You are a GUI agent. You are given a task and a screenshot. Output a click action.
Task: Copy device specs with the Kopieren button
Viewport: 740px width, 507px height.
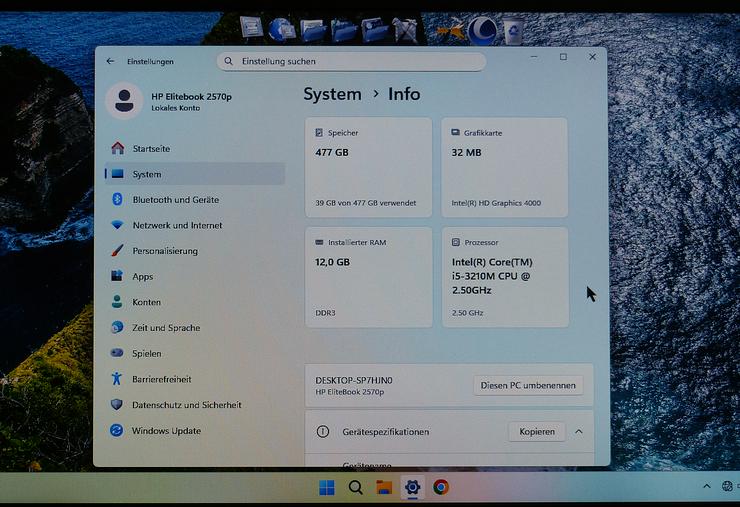537,431
